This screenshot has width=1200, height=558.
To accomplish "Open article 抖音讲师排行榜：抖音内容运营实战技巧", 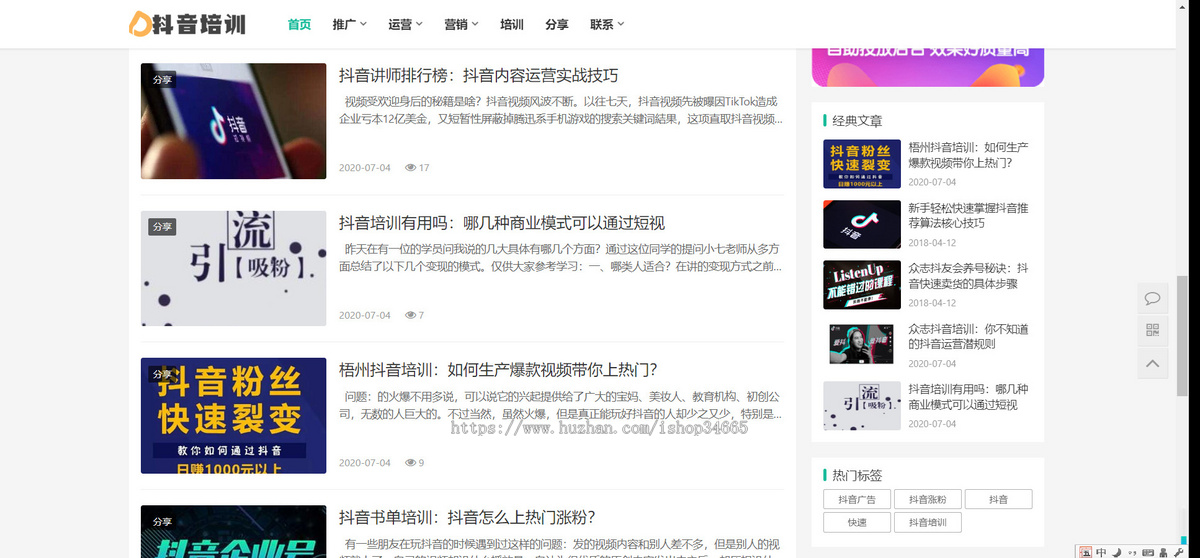I will click(479, 76).
